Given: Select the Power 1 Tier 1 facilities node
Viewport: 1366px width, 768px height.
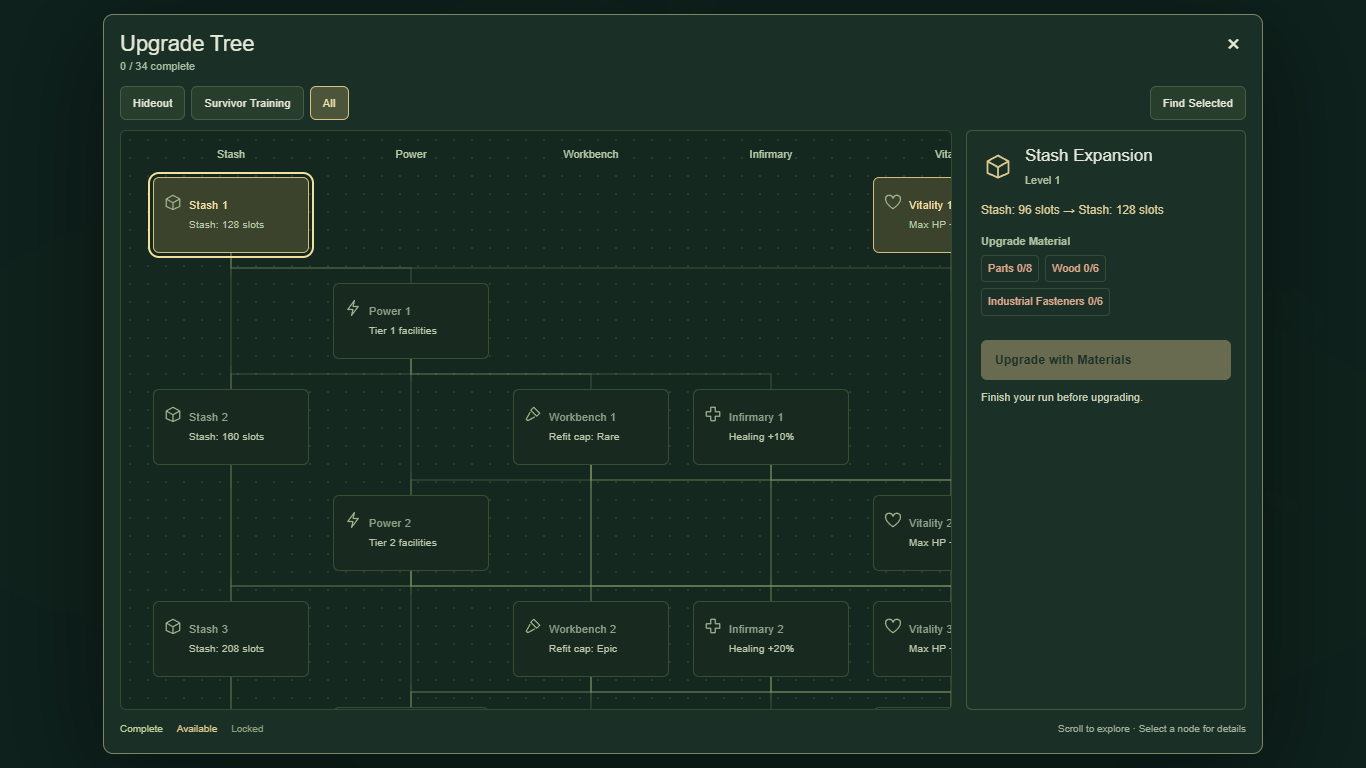Looking at the screenshot, I should tap(411, 321).
